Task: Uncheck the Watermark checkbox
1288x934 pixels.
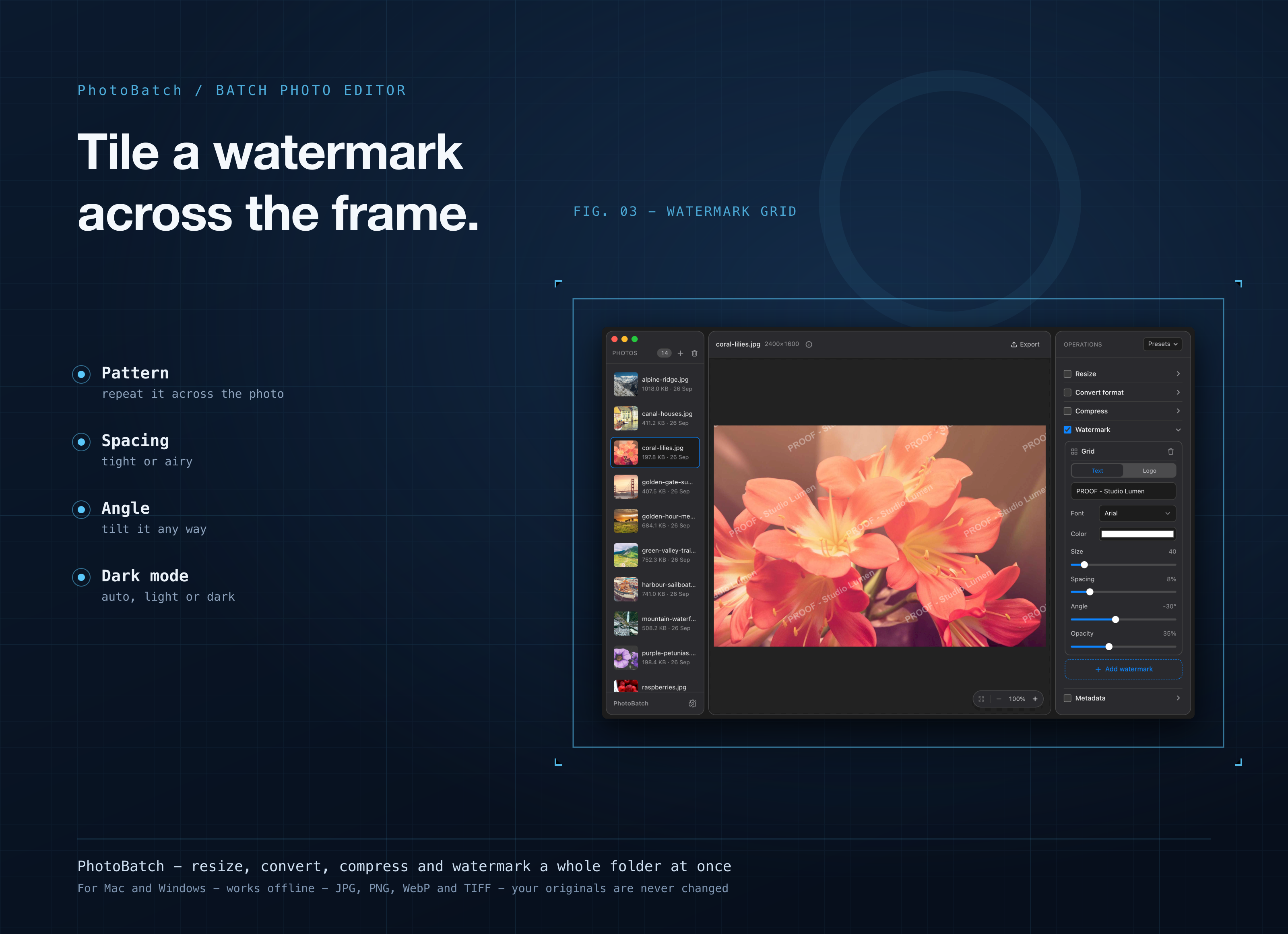Action: click(x=1068, y=430)
